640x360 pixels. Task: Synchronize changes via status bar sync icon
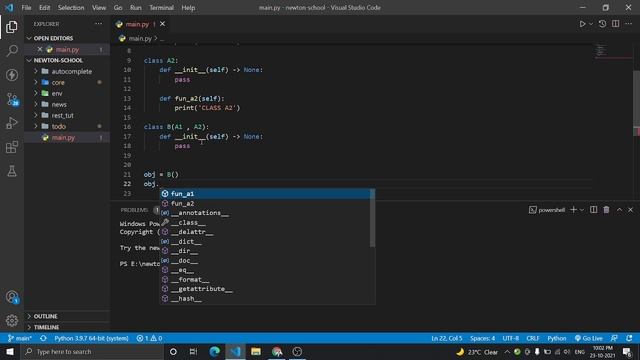tap(43, 338)
